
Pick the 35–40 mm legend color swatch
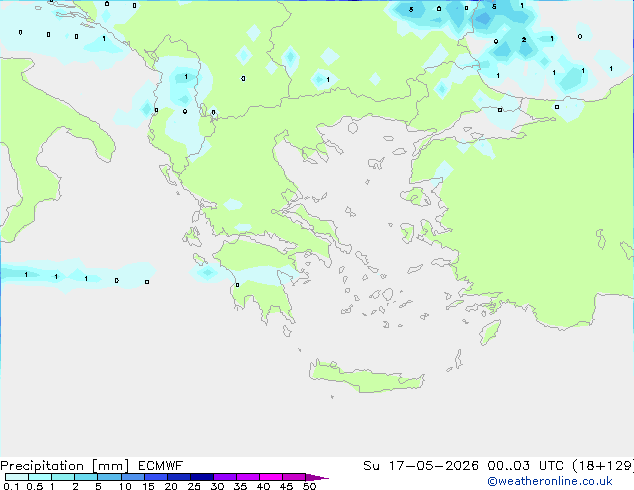(247, 477)
